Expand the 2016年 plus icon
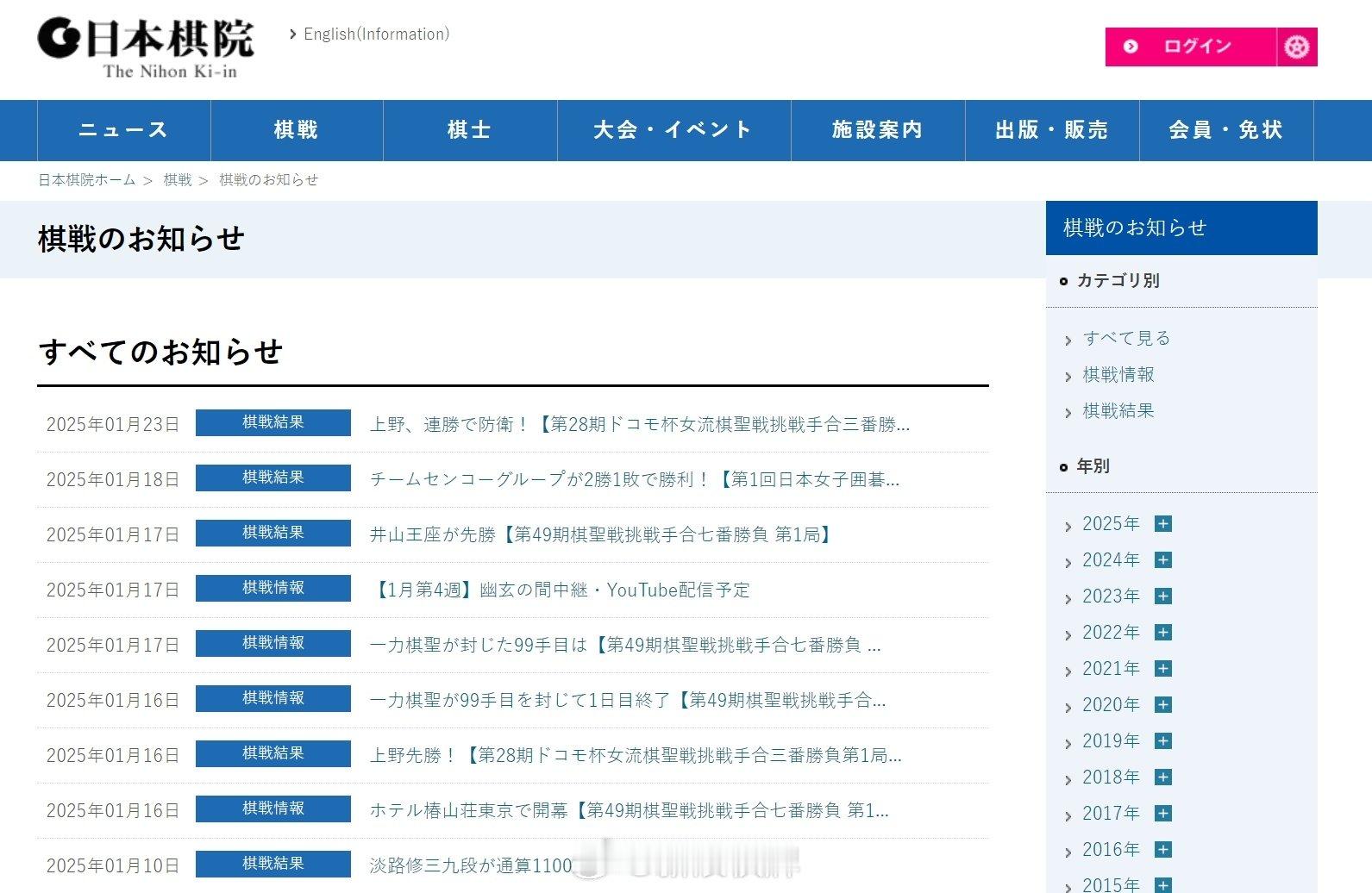1372x893 pixels. pos(1163,850)
